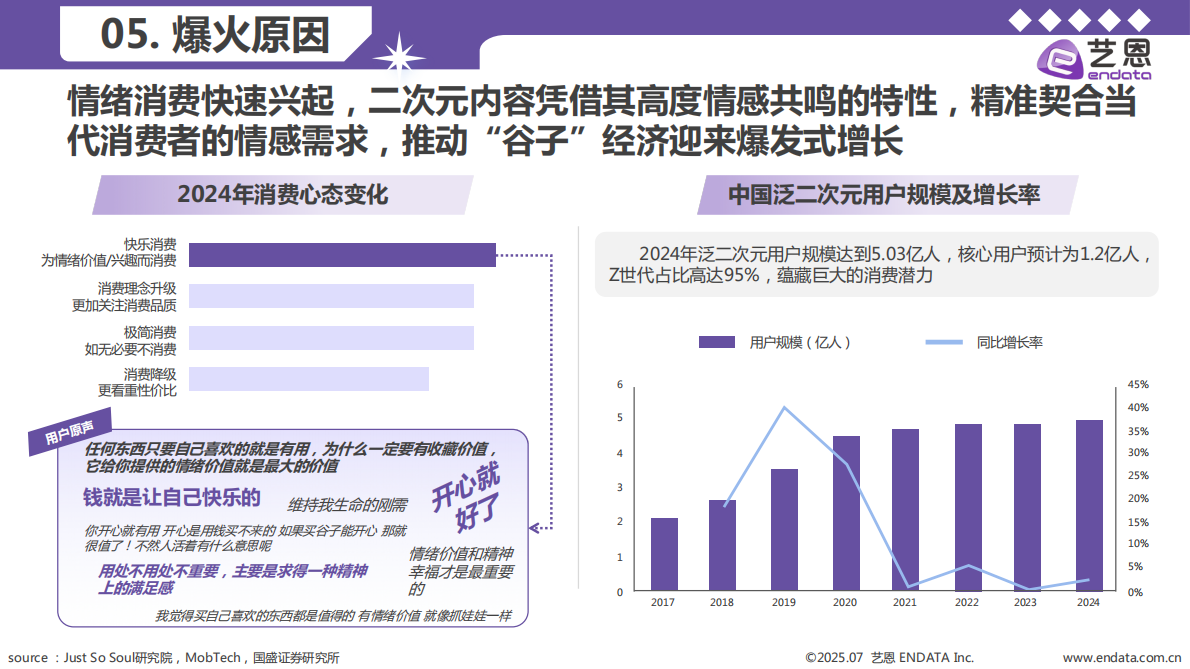Click the quote starting '用处不用处不重要'
Viewport: 1190px width, 669px height.
pyautogui.click(x=232, y=579)
